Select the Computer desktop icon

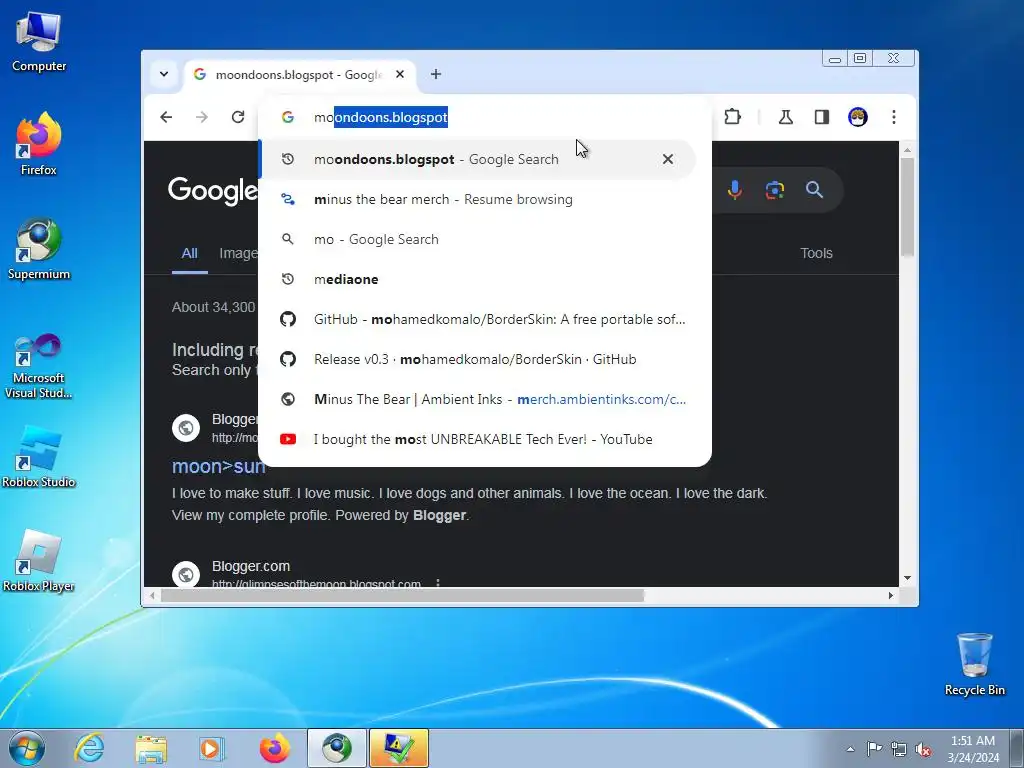click(39, 42)
